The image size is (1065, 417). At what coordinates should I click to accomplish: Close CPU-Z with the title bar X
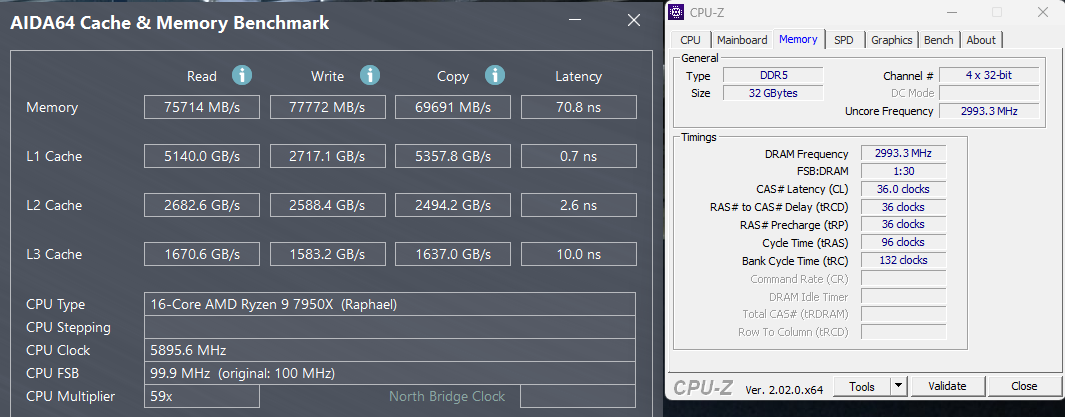point(1043,12)
